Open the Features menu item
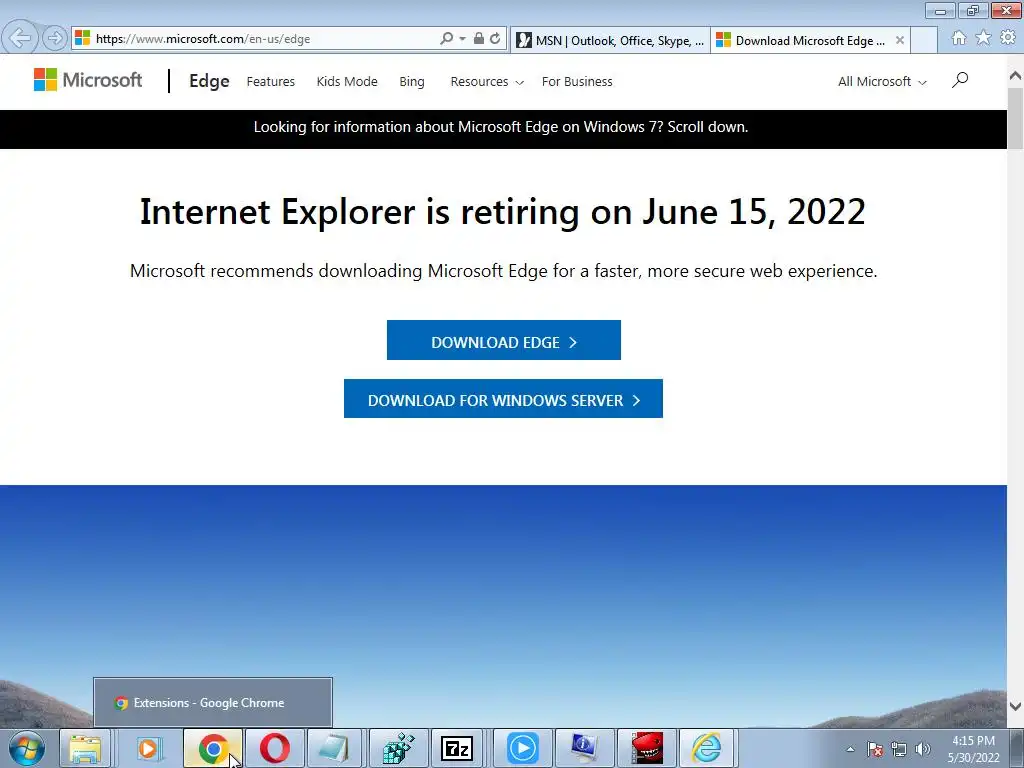Viewport: 1024px width, 768px height. click(270, 82)
